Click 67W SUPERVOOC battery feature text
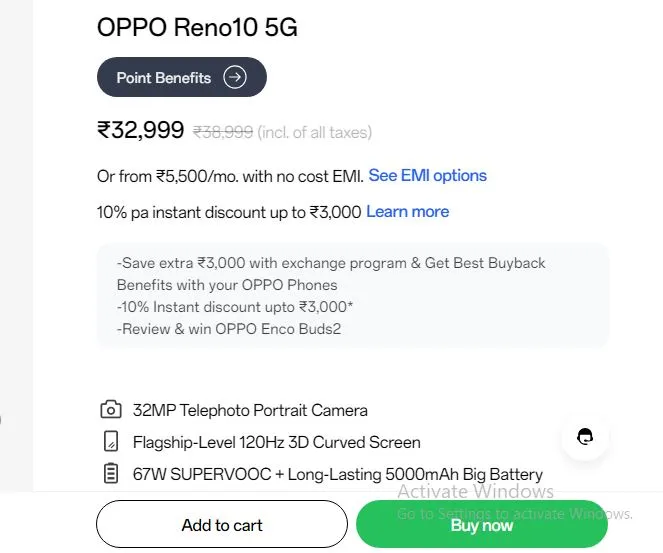663x553 pixels. (x=338, y=474)
